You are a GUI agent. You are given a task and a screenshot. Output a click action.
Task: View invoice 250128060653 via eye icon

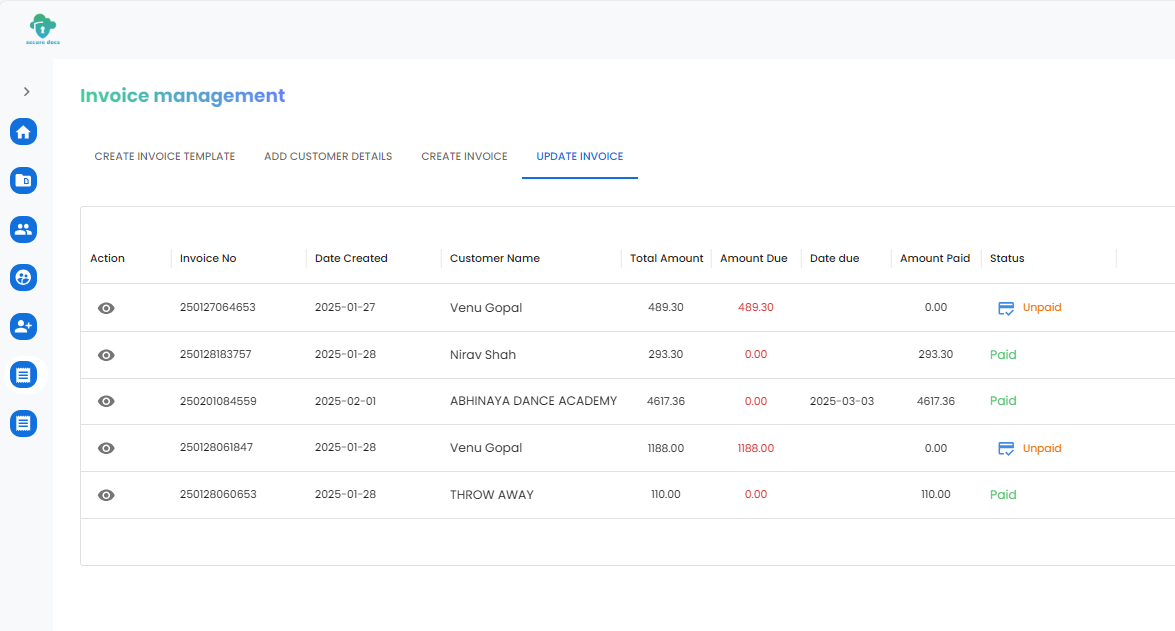[x=106, y=495]
